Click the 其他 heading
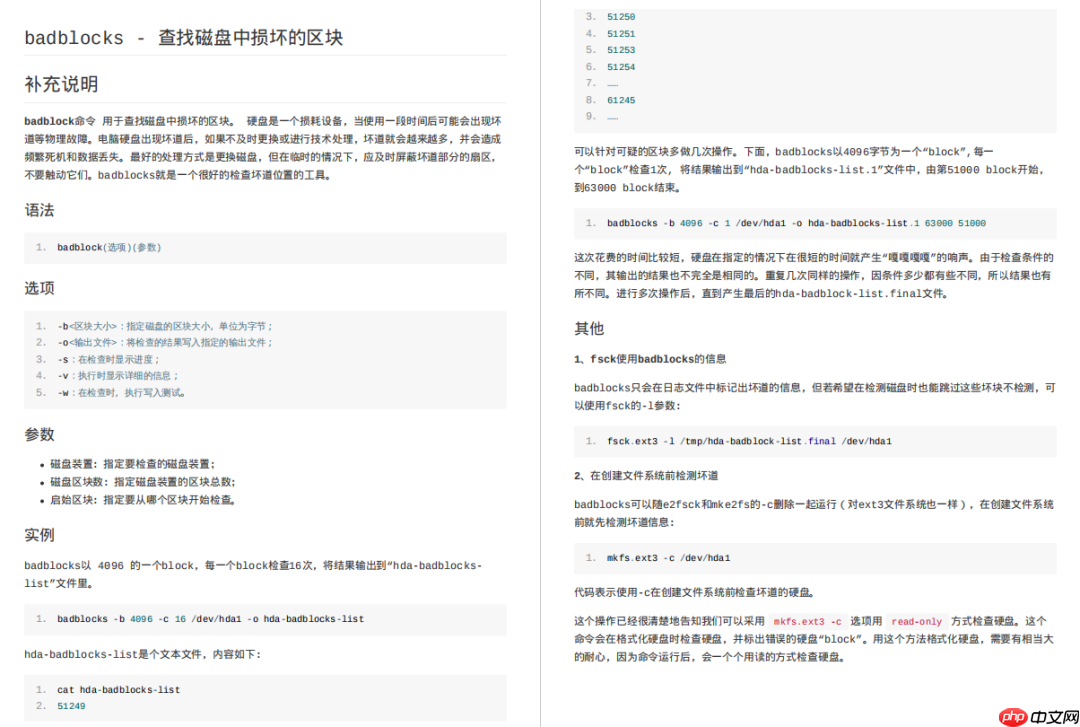This screenshot has height=727, width=1080. (x=588, y=327)
